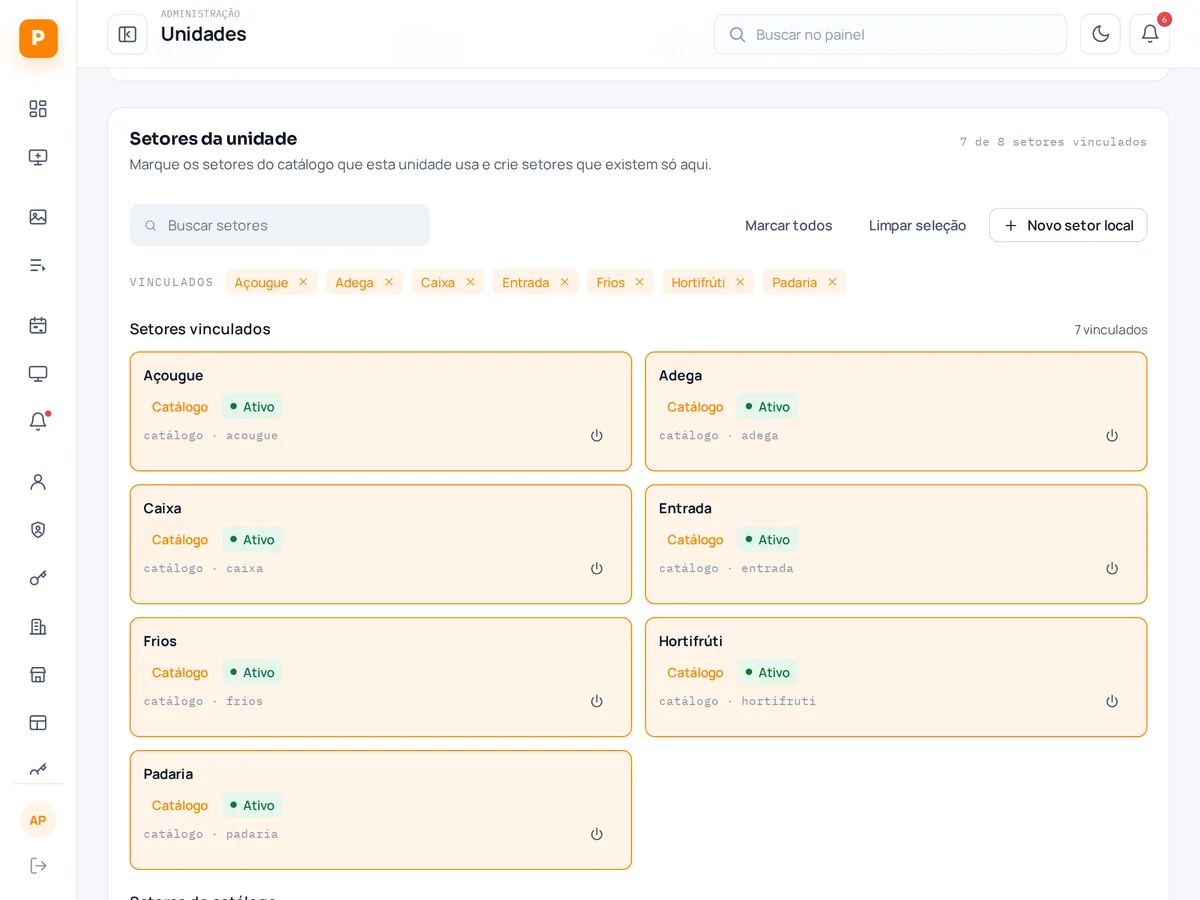The image size is (1200, 900).
Task: Open the AP user avatar
Action: click(38, 820)
